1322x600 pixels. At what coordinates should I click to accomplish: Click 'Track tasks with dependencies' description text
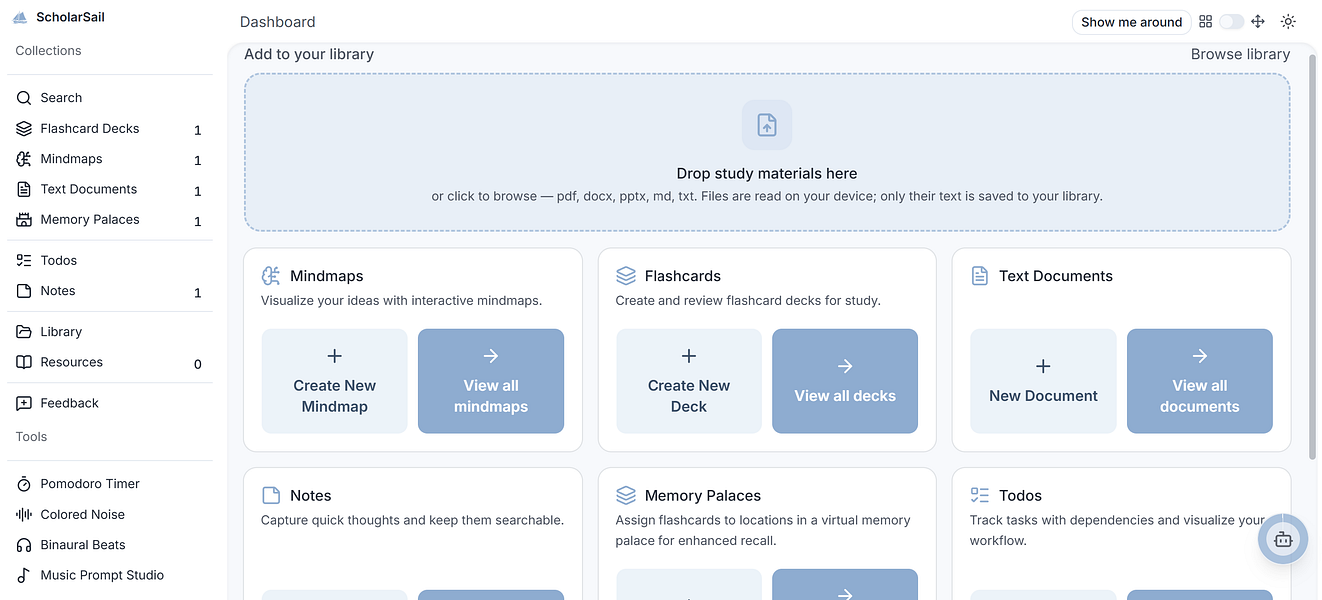point(1118,530)
